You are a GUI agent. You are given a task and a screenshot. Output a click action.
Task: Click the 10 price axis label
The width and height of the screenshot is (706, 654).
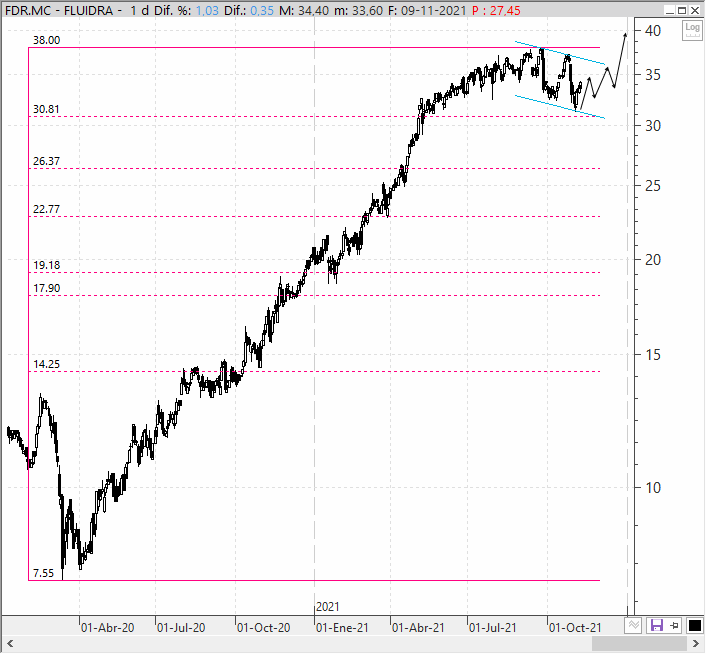point(652,487)
